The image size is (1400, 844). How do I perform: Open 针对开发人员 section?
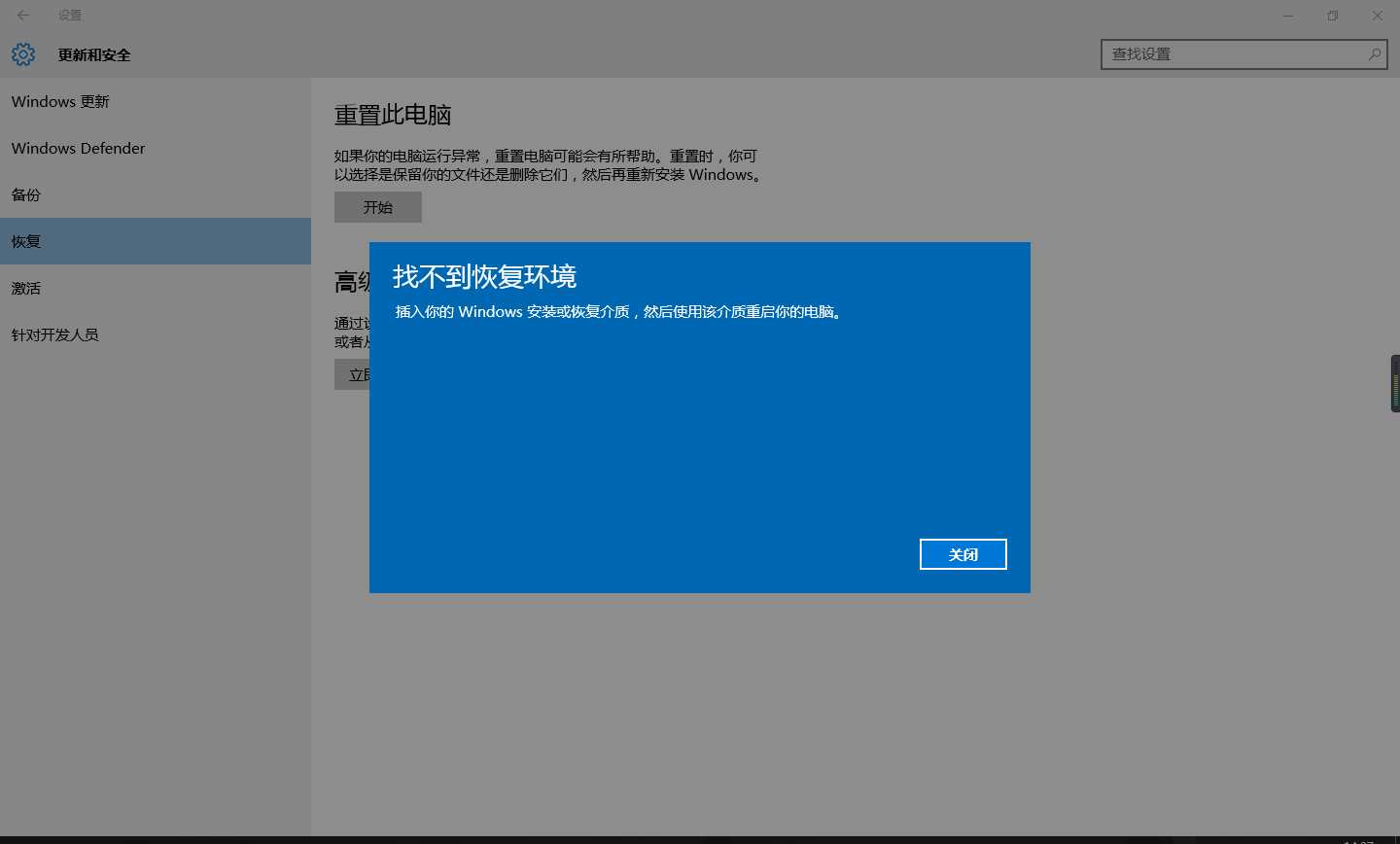(156, 334)
